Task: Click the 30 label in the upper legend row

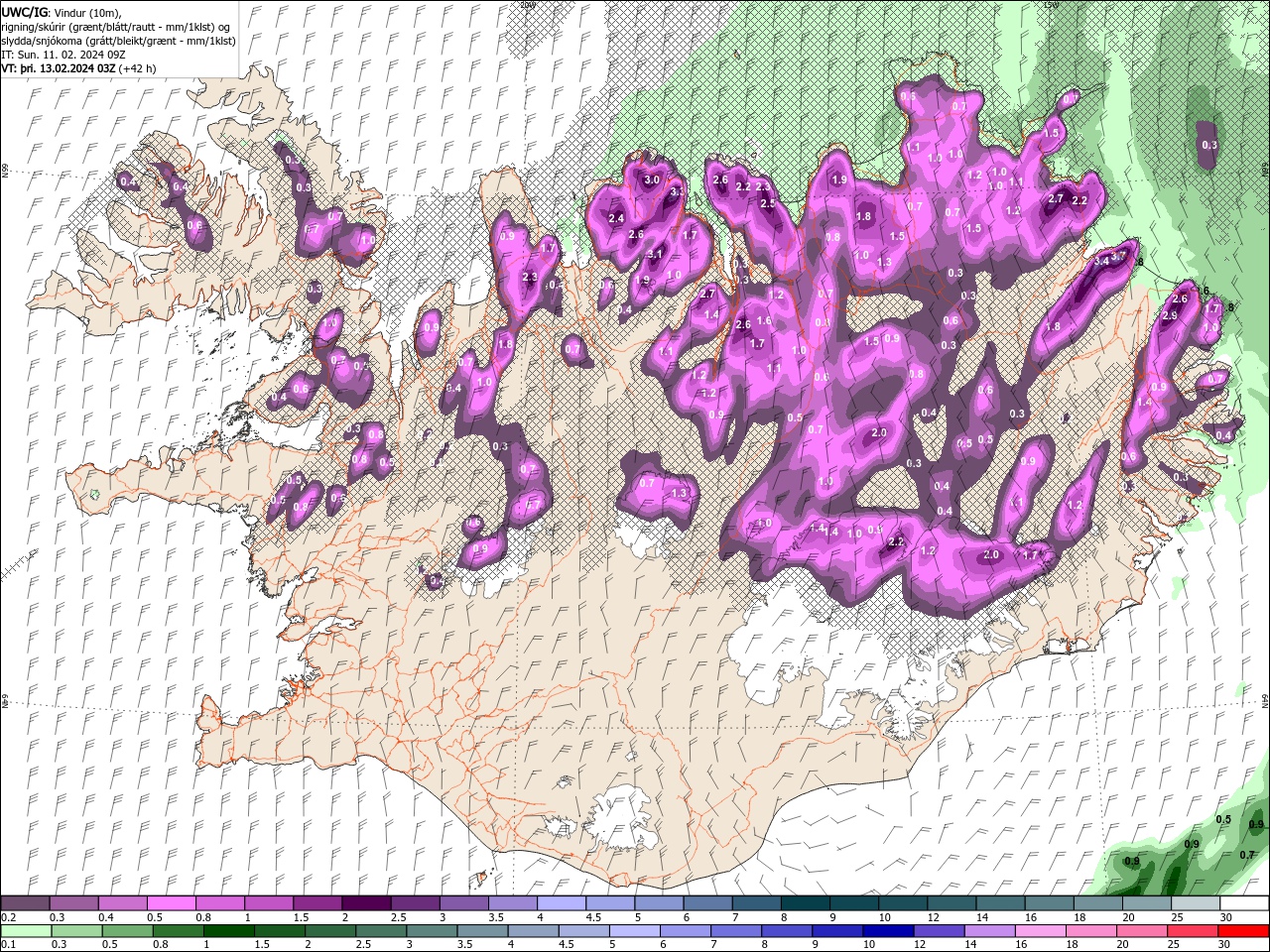Action: (x=1226, y=917)
